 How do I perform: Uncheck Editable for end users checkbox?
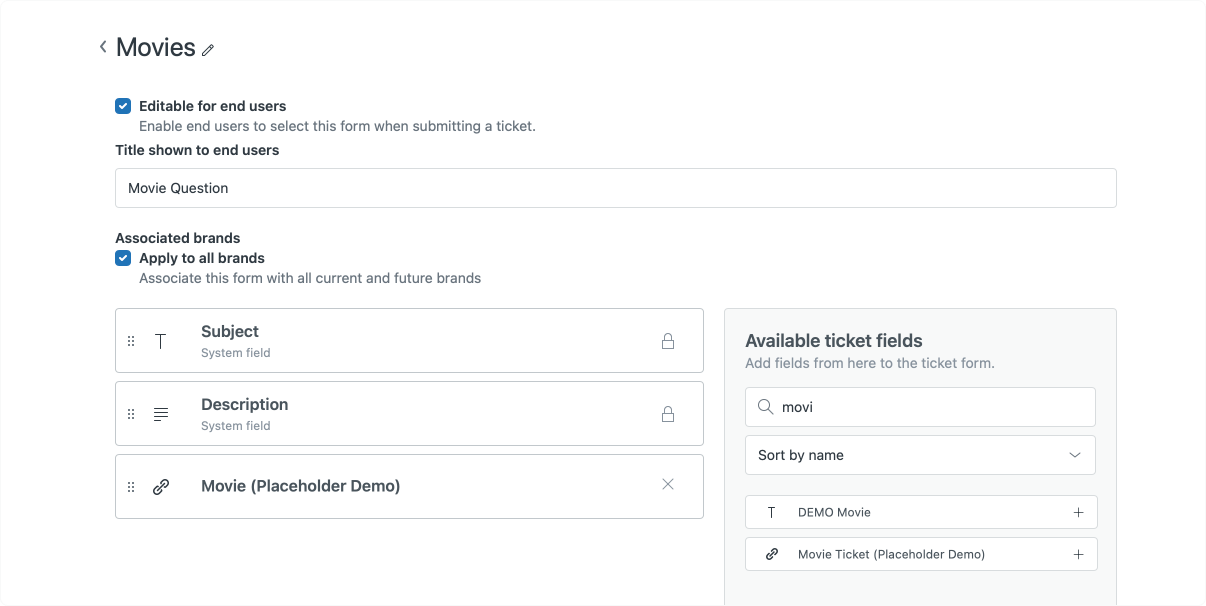point(123,106)
